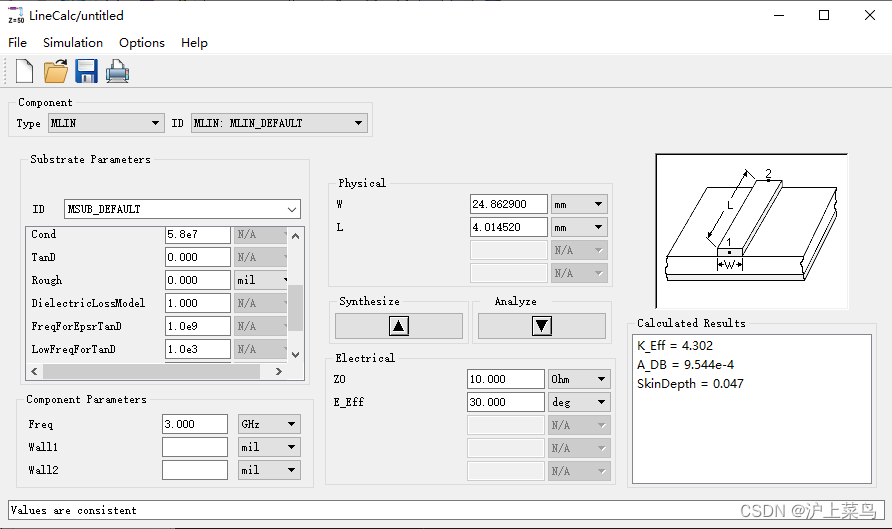Click the Rough value field

198,280
